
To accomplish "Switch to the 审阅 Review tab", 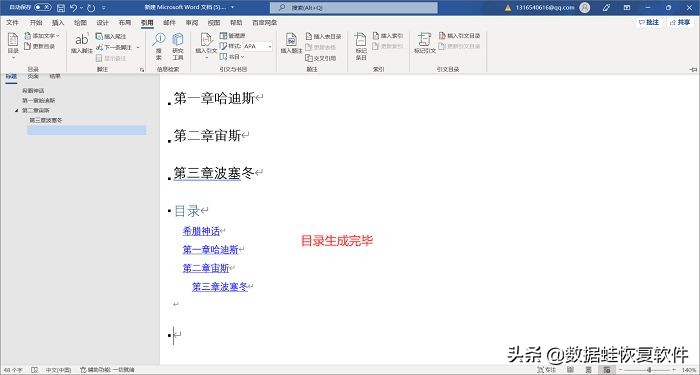I will point(192,22).
